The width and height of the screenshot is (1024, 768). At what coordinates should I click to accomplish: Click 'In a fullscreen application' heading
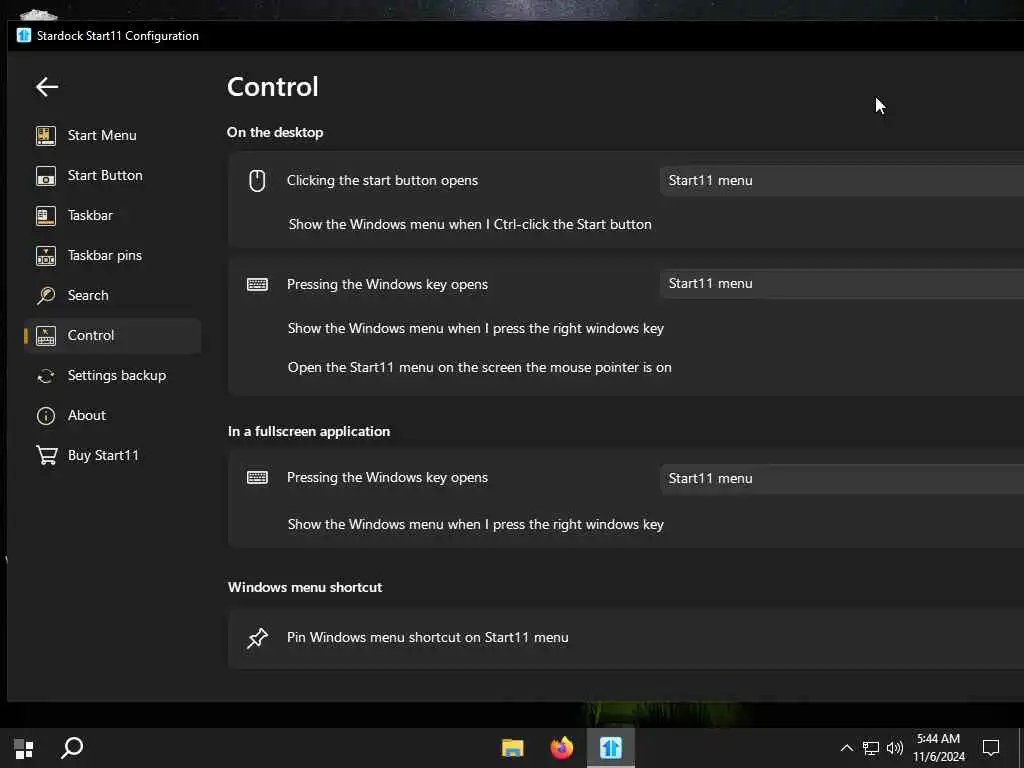coord(309,432)
